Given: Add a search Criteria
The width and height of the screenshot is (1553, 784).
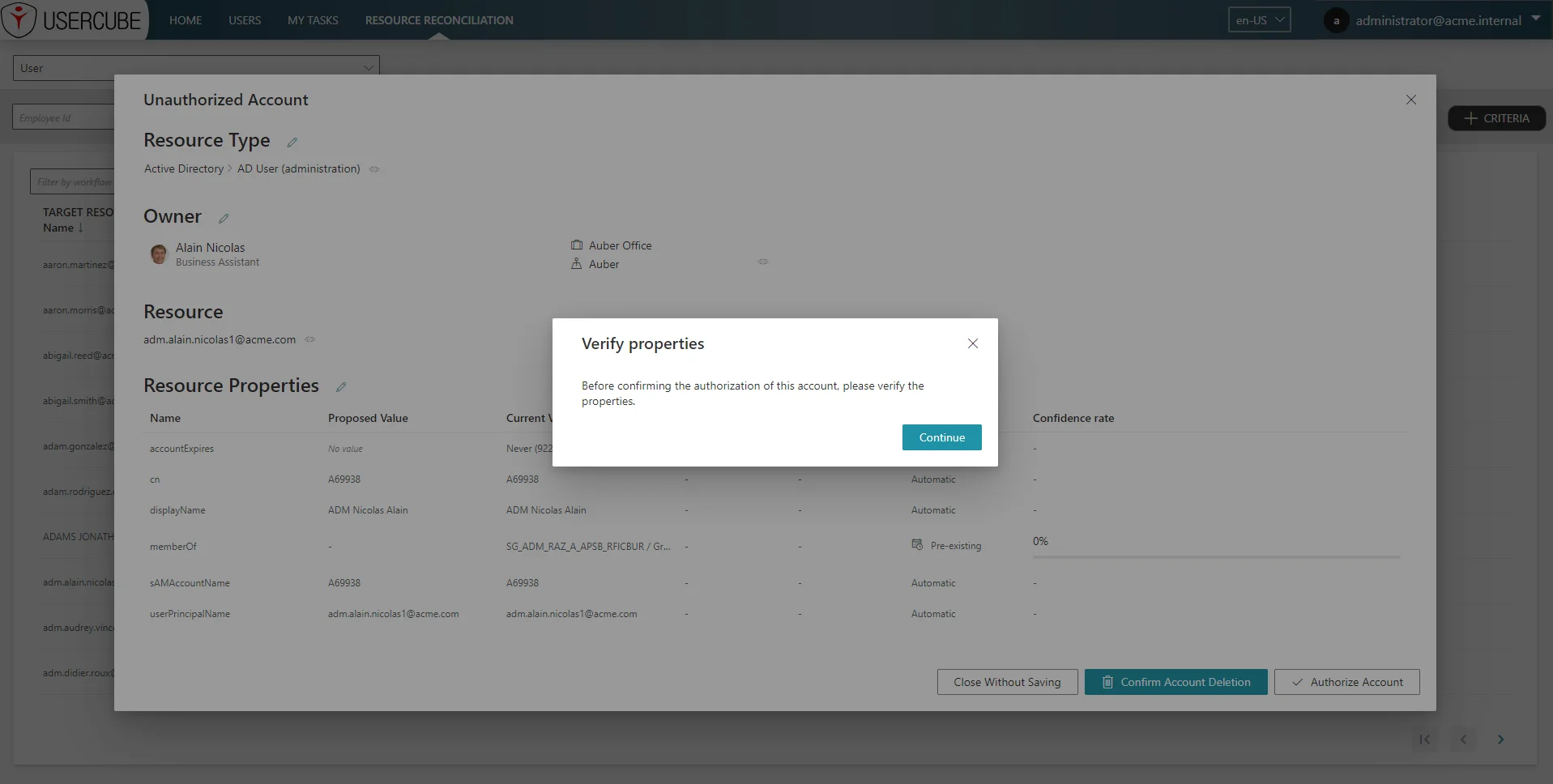Looking at the screenshot, I should tap(1496, 118).
